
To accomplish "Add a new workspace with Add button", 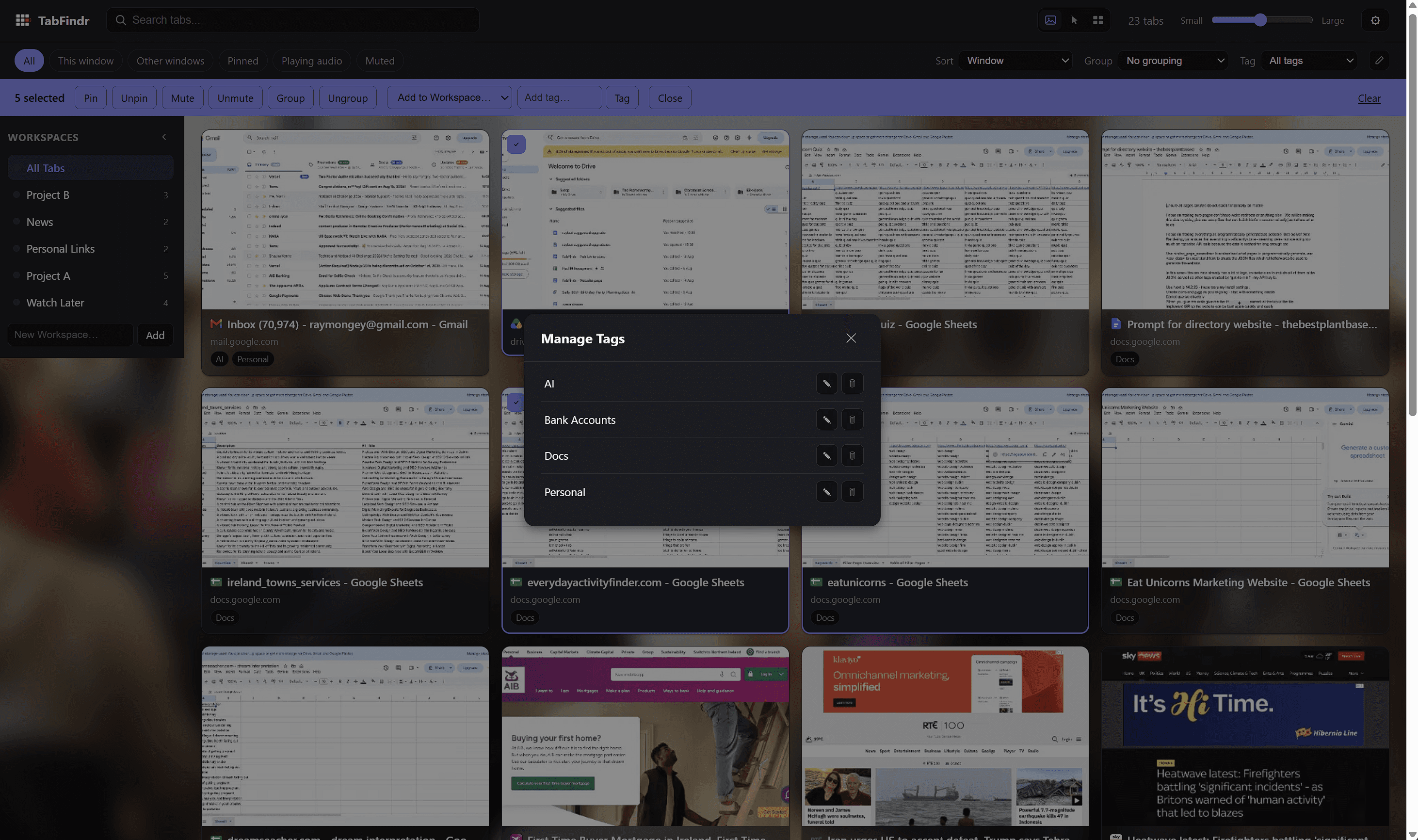I will [155, 335].
